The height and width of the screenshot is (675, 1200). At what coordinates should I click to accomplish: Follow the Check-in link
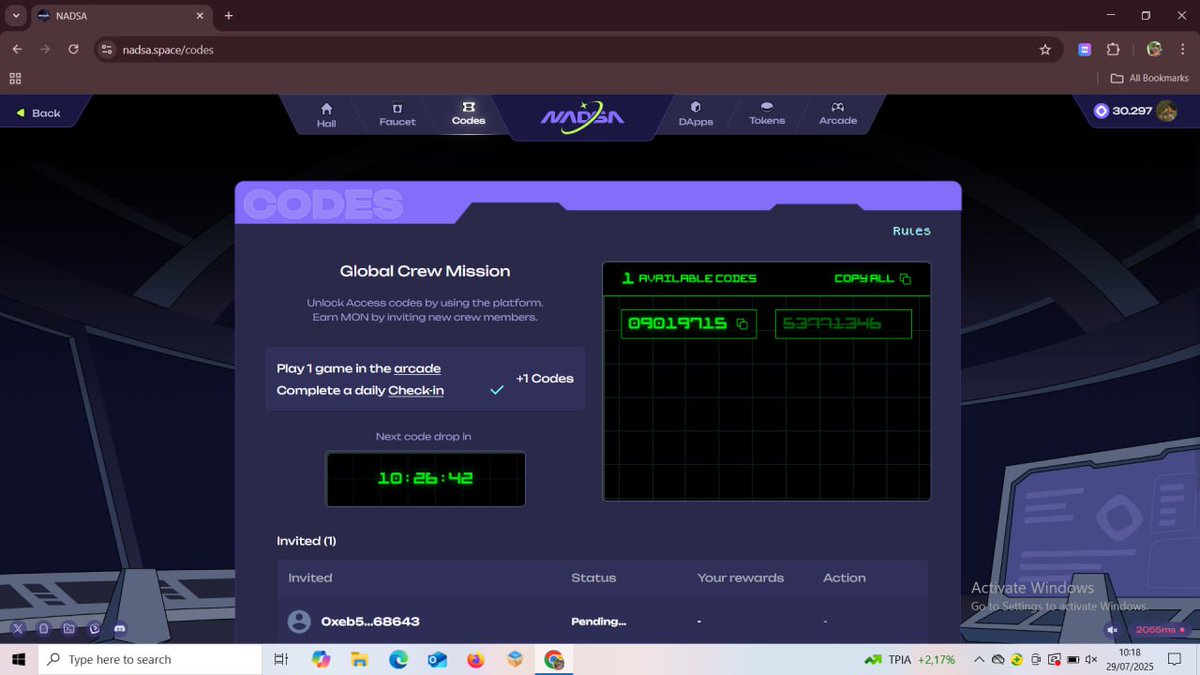[x=416, y=391]
